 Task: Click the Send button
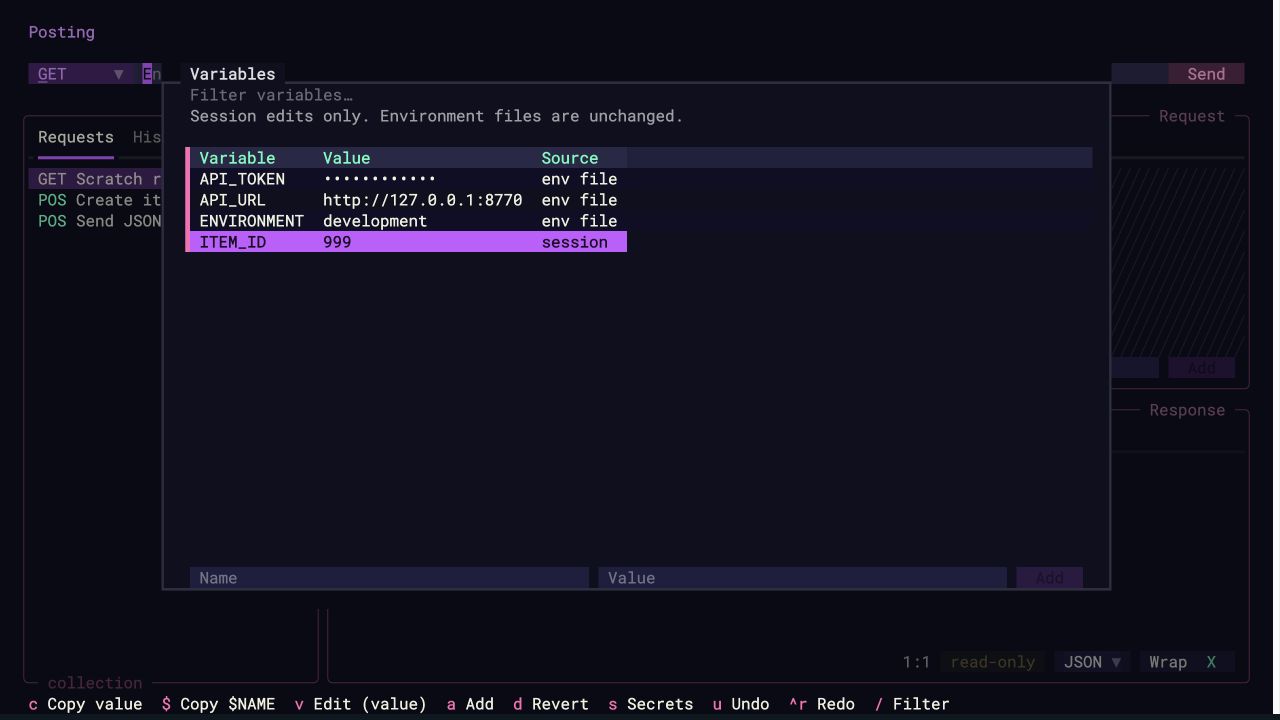(x=1206, y=74)
